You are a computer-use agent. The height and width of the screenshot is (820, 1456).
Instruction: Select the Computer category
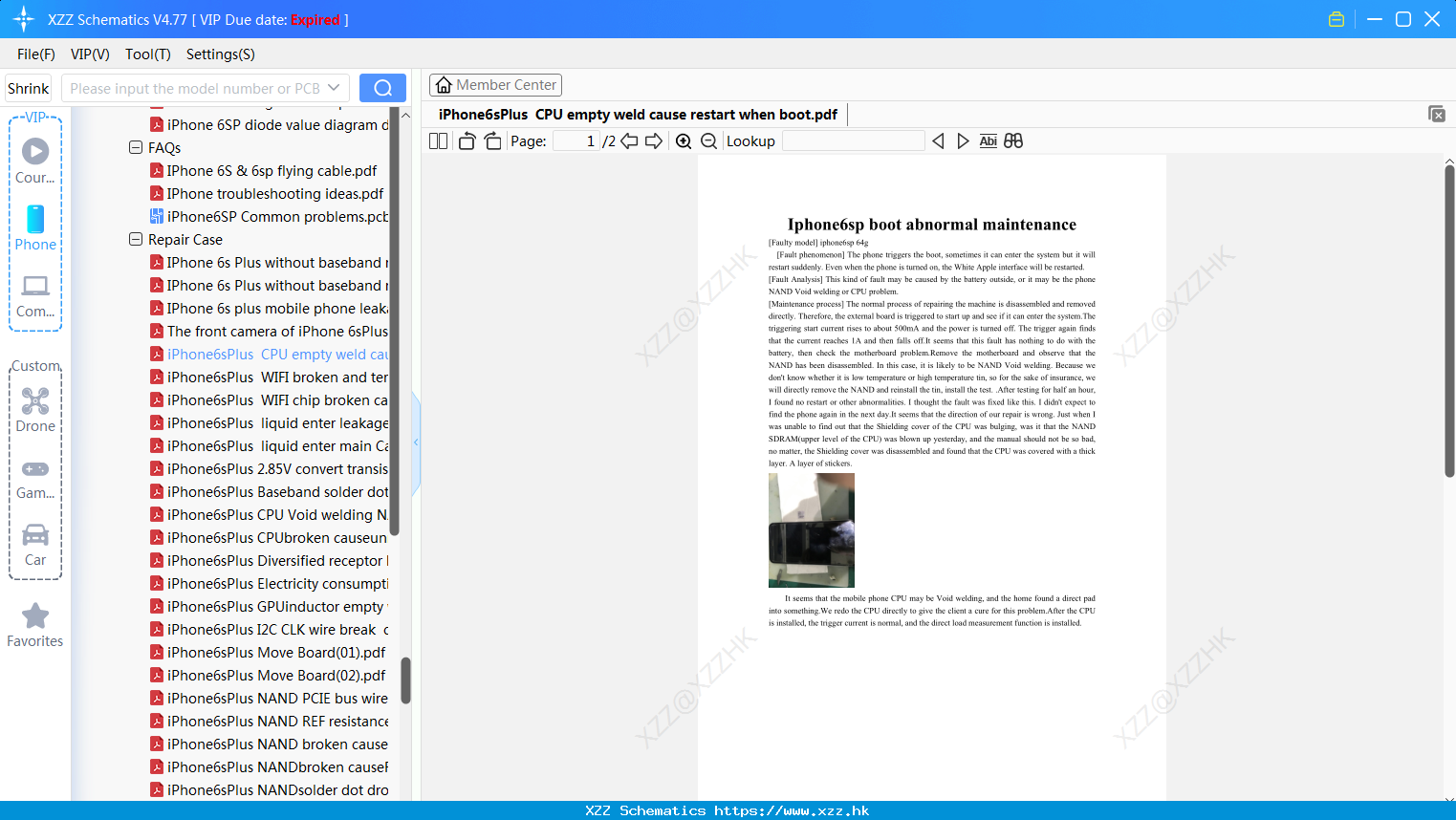[35, 295]
